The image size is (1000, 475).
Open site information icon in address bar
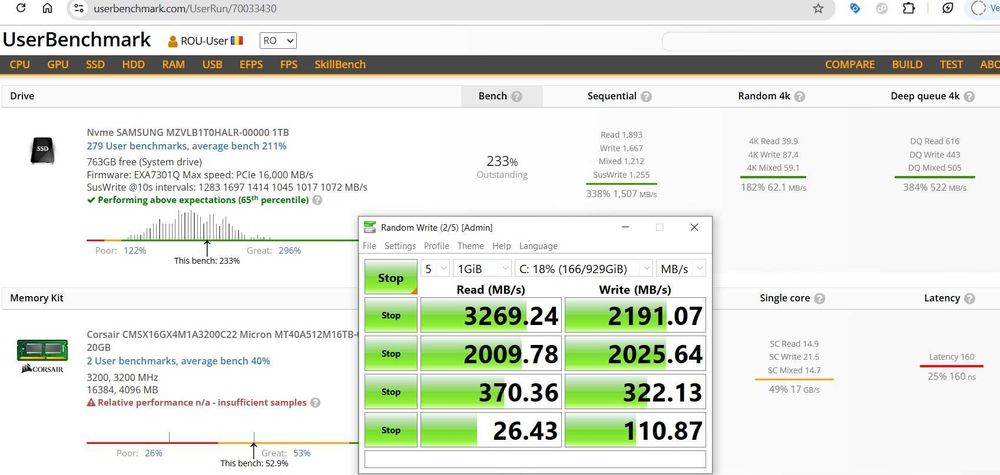click(x=78, y=8)
